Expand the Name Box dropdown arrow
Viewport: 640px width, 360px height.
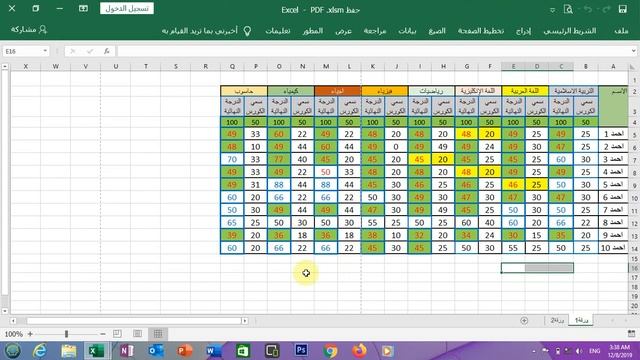coord(45,51)
